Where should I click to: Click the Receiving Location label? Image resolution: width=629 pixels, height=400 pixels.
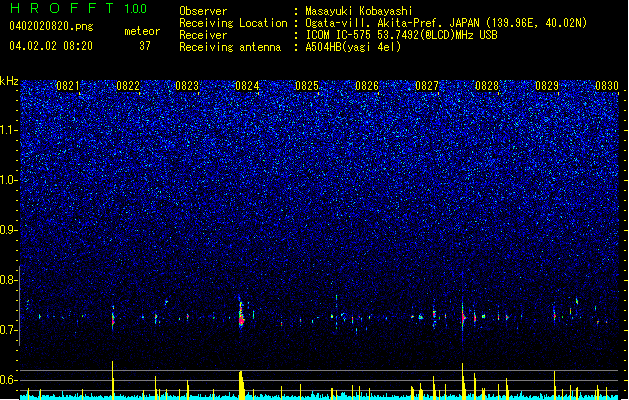[x=233, y=23]
